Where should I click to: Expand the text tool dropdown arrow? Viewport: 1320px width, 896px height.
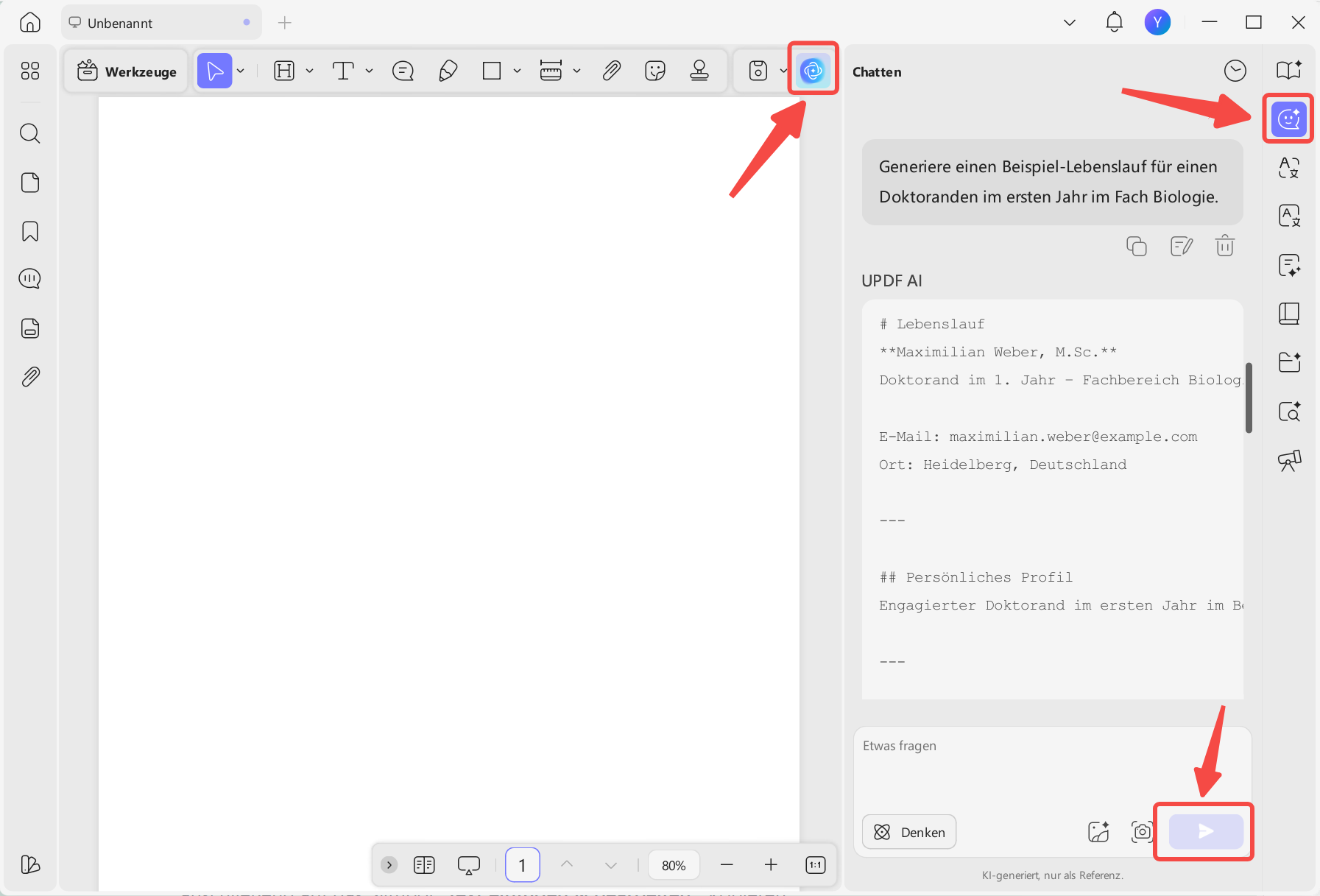coord(370,71)
